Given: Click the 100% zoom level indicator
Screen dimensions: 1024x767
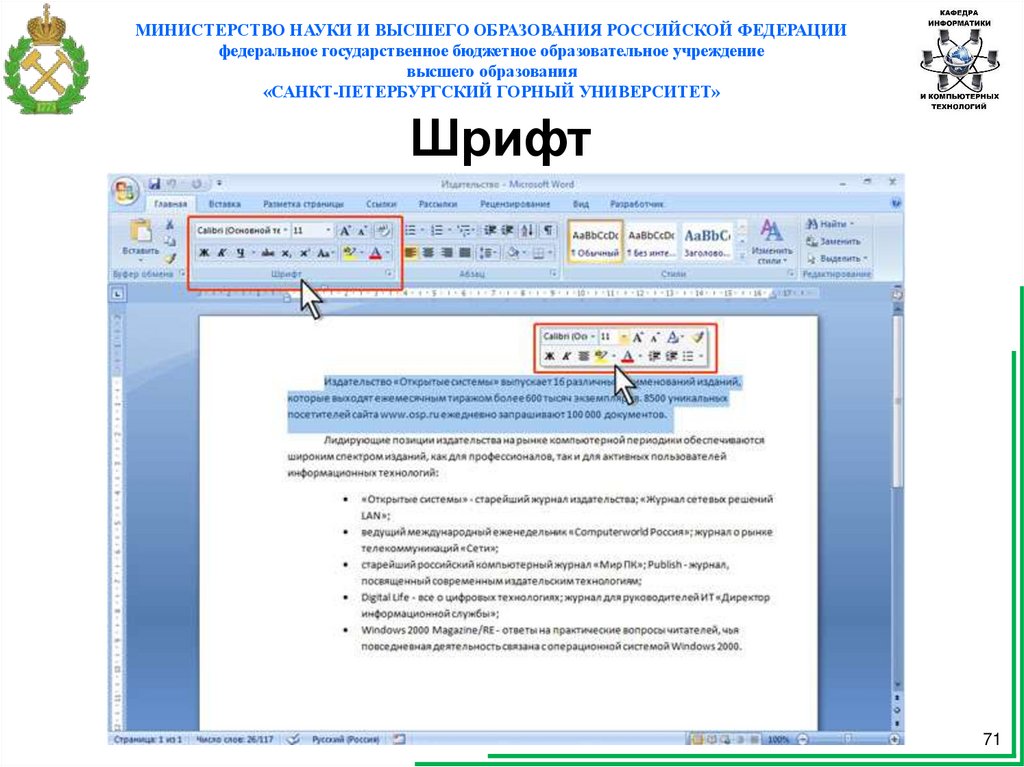Looking at the screenshot, I should (x=778, y=740).
